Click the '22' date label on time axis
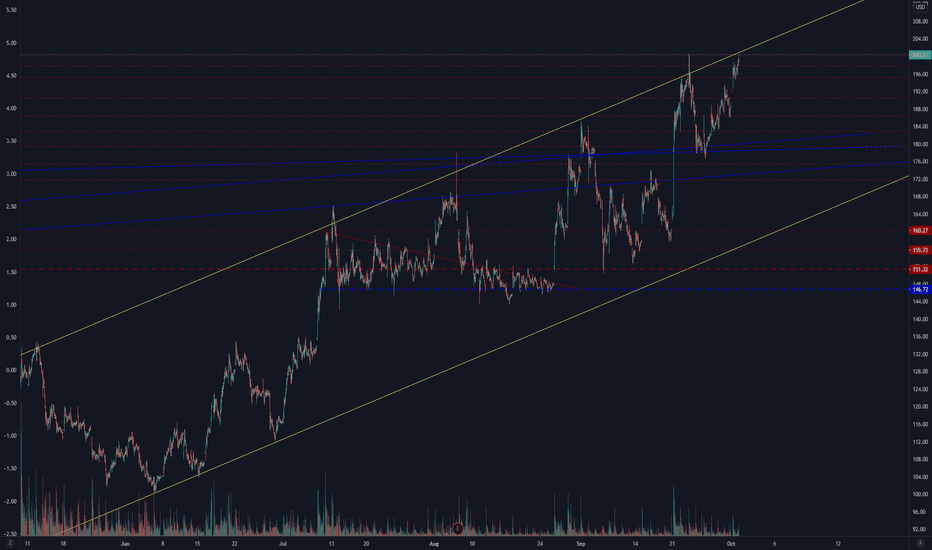Image resolution: width=932 pixels, height=550 pixels. (235, 543)
